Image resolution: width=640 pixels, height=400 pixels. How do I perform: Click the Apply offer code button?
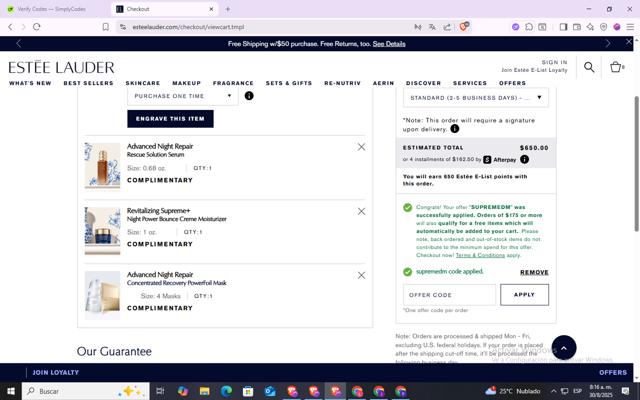click(524, 295)
